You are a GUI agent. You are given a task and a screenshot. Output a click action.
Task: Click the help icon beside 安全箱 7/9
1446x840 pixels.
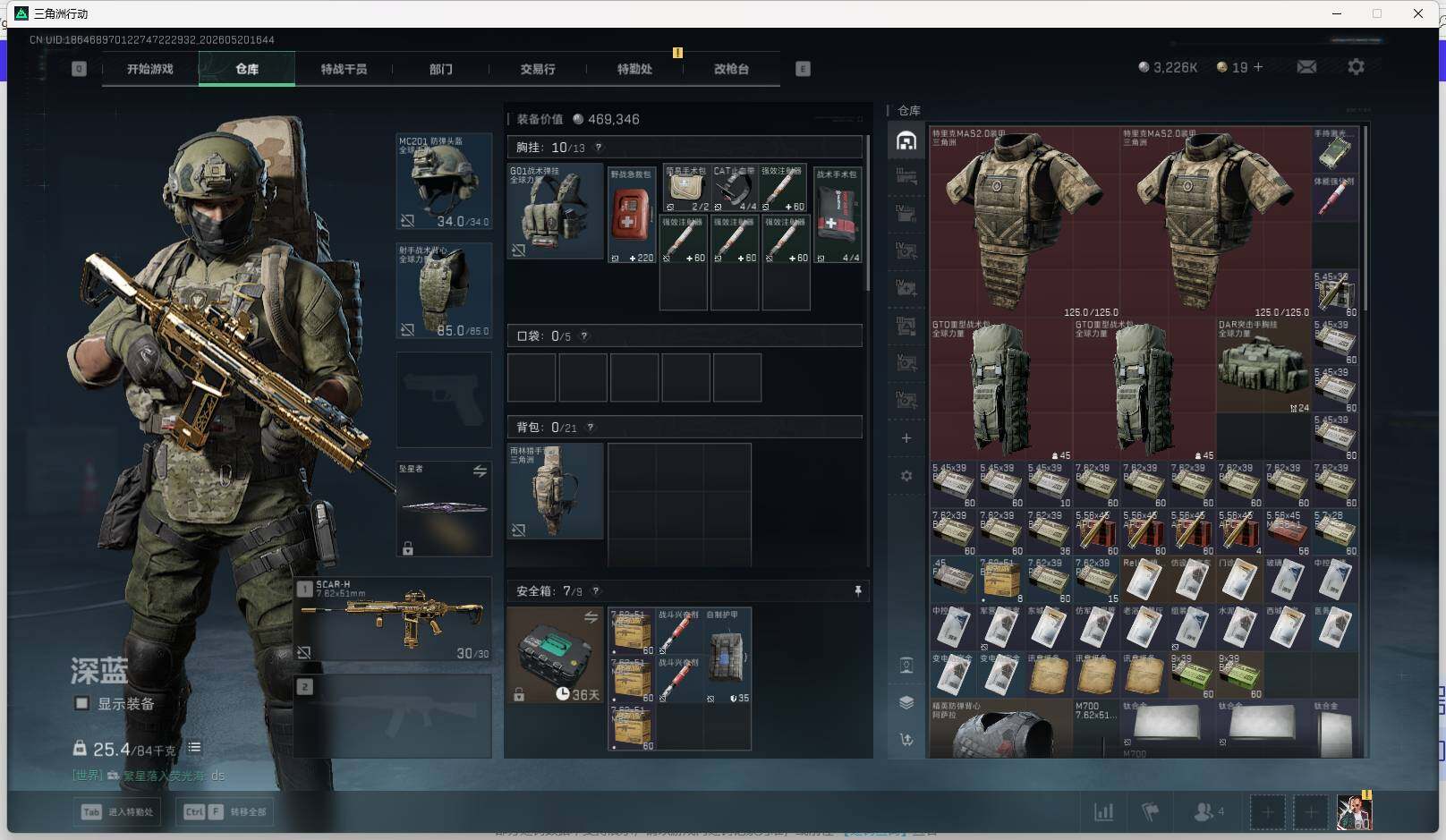click(x=596, y=591)
